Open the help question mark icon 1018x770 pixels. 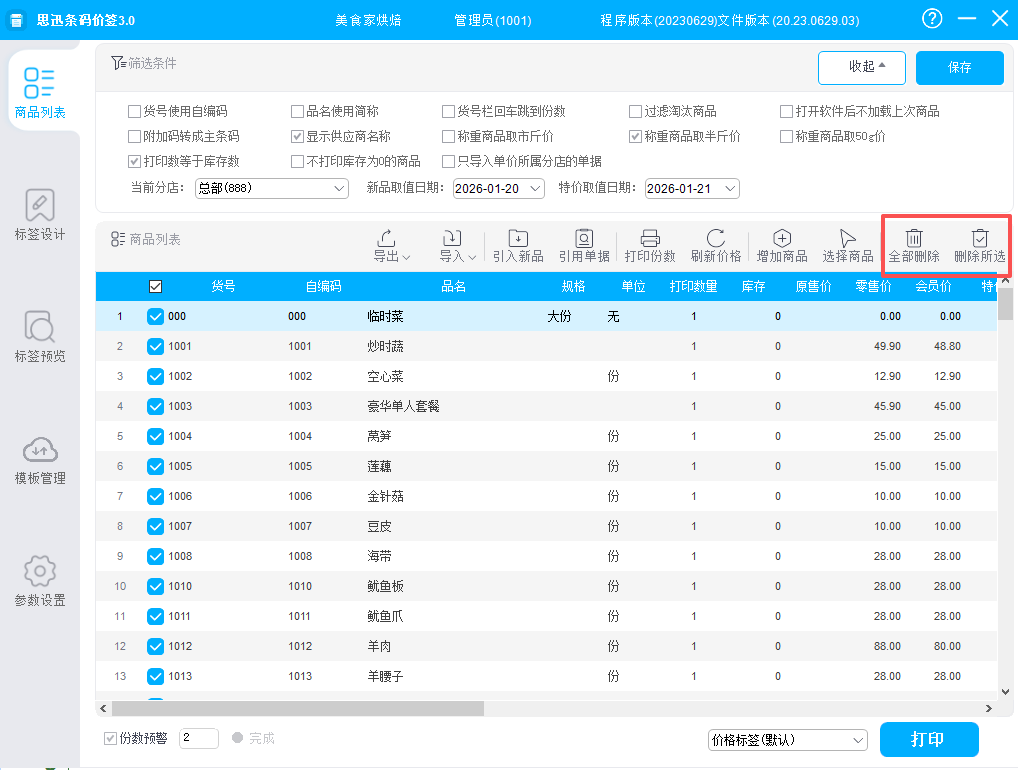(x=932, y=19)
